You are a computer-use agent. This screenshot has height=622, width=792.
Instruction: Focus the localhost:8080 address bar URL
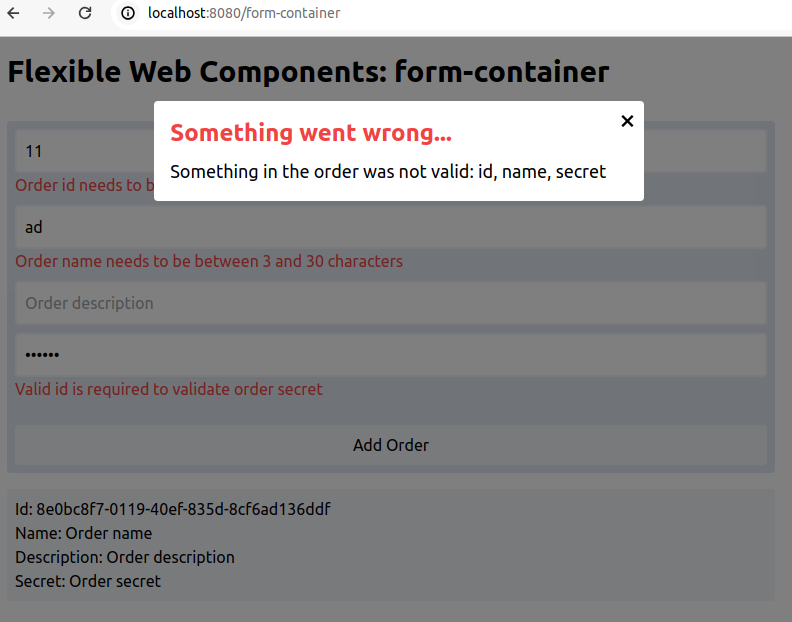pos(244,13)
